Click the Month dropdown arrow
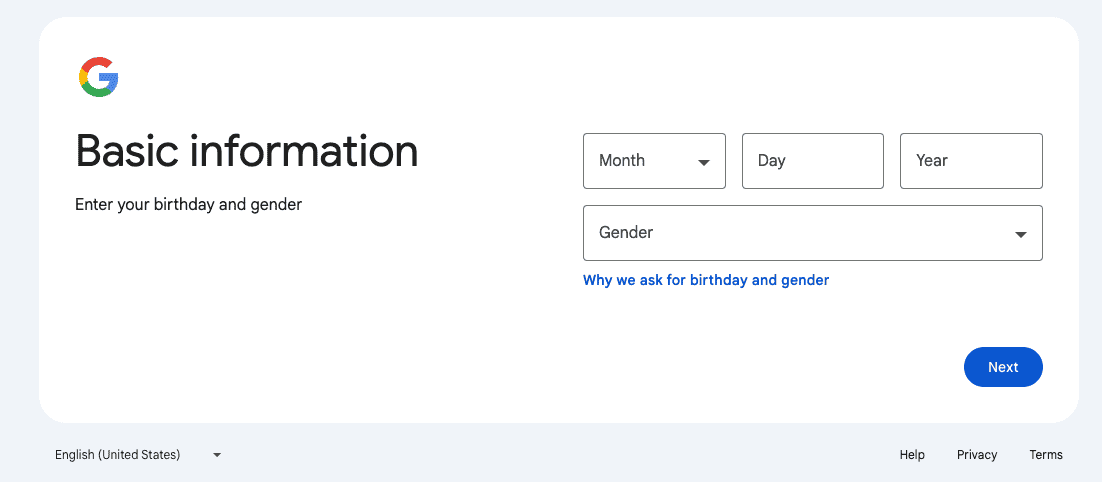The width and height of the screenshot is (1102, 482). click(x=704, y=162)
